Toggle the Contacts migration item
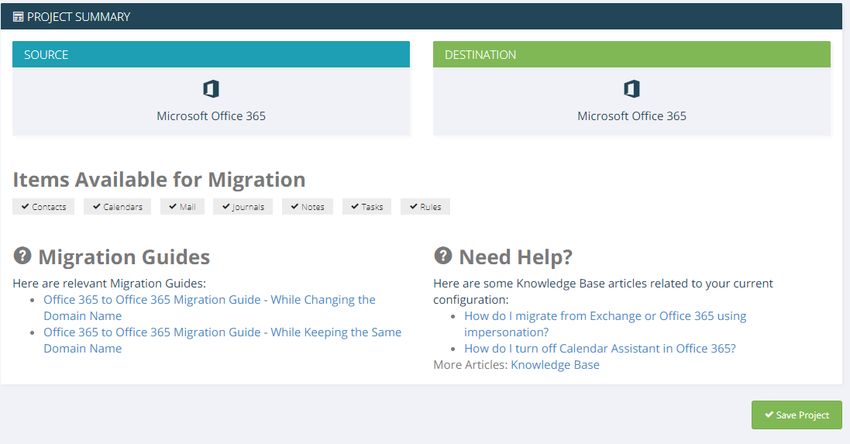Image resolution: width=850 pixels, height=444 pixels. pyautogui.click(x=43, y=207)
